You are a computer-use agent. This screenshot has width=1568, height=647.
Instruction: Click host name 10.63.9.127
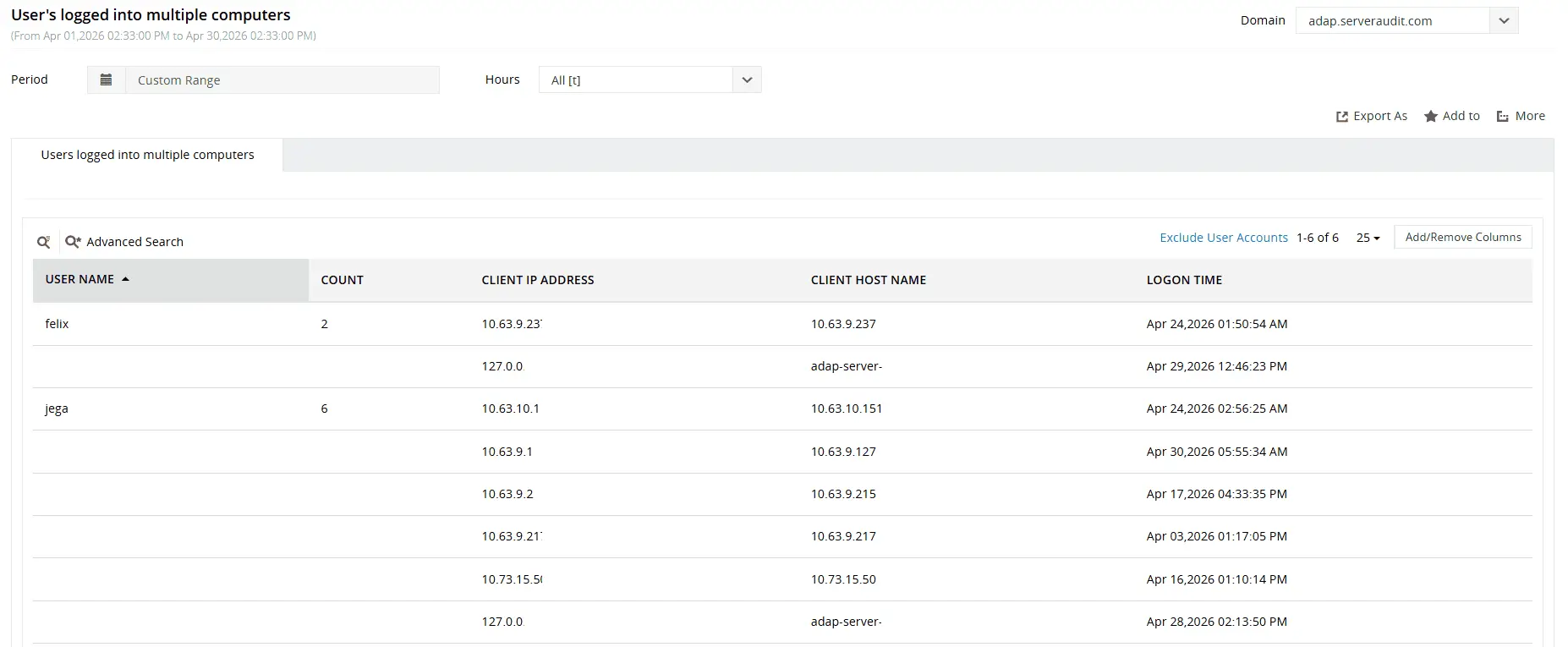point(843,452)
